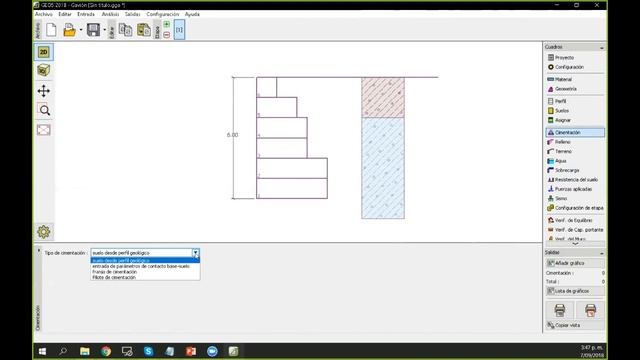Open the Sismo frame
640x360 pixels.
pyautogui.click(x=575, y=198)
